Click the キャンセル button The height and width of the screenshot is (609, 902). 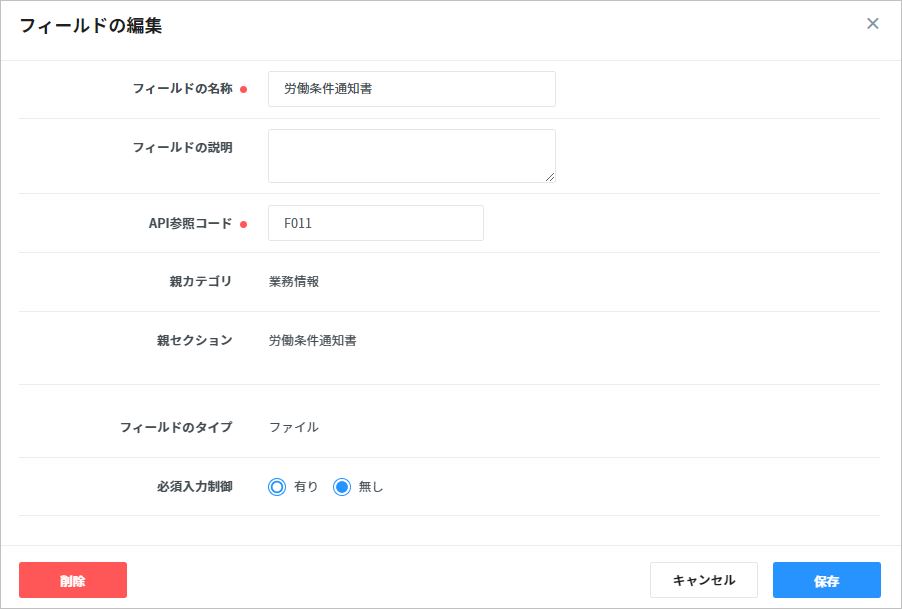click(x=703, y=580)
